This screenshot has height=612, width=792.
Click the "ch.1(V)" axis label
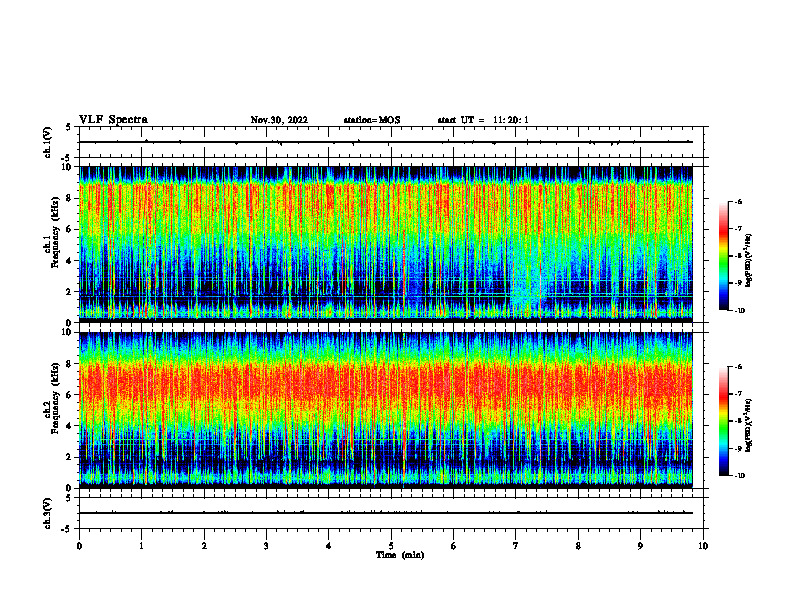tap(48, 142)
